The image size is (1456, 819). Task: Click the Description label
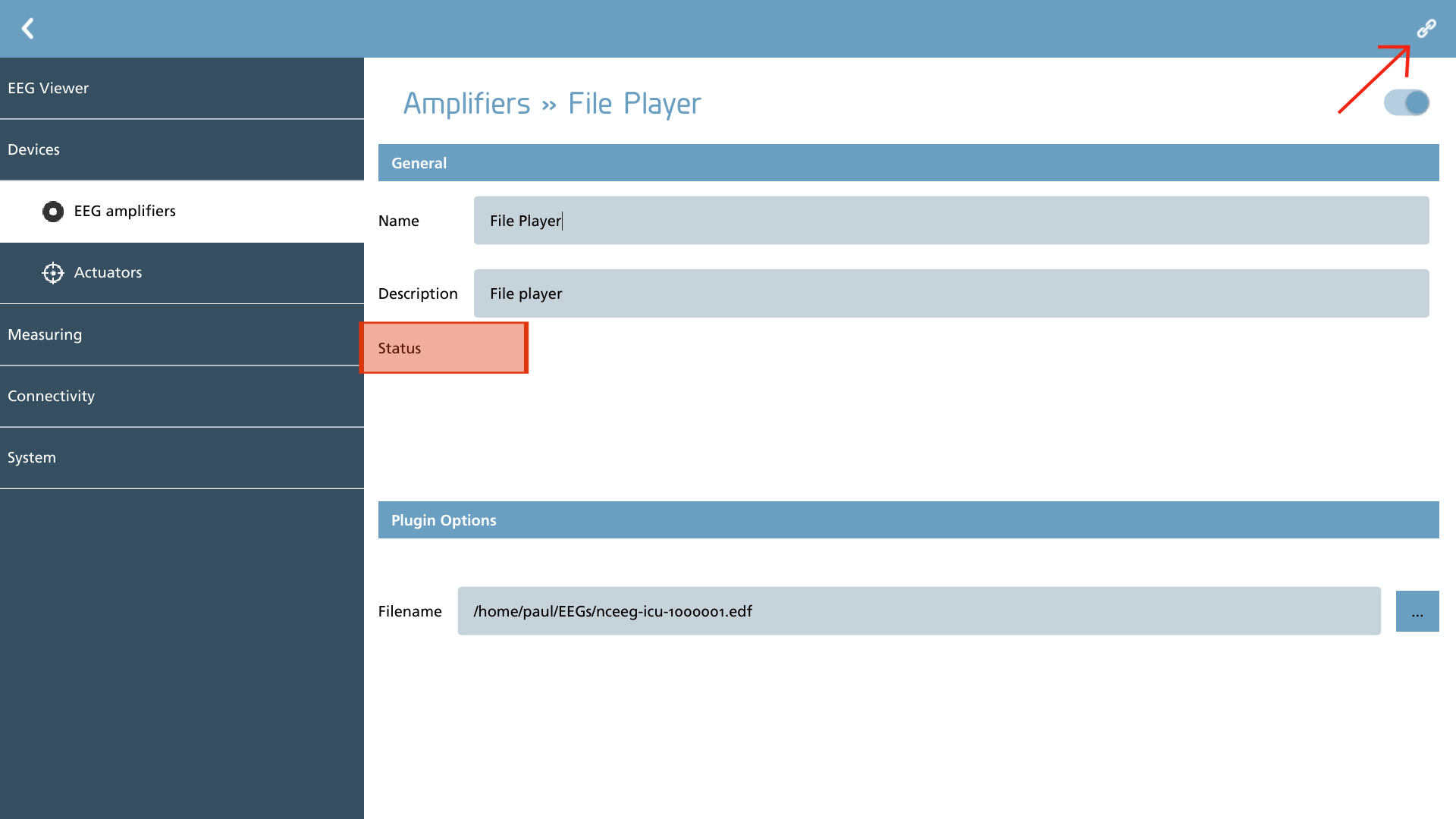coord(418,293)
